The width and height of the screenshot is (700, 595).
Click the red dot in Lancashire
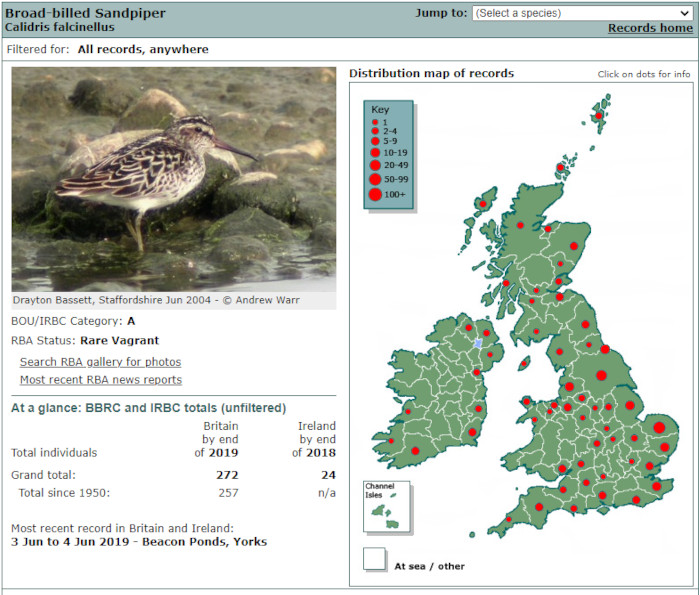(569, 387)
